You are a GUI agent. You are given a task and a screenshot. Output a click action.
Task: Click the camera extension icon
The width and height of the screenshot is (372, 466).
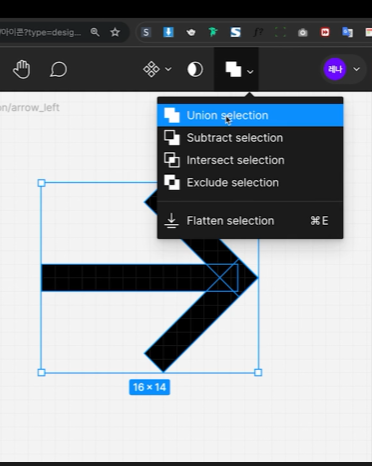pyautogui.click(x=302, y=32)
